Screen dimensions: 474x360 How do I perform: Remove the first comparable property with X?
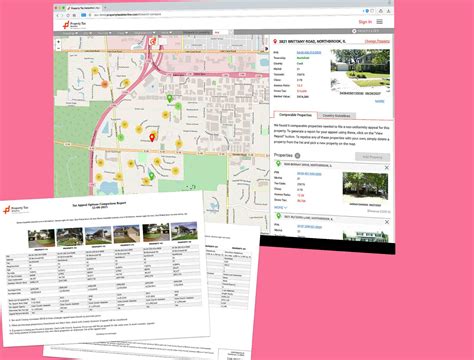pyautogui.click(x=387, y=167)
